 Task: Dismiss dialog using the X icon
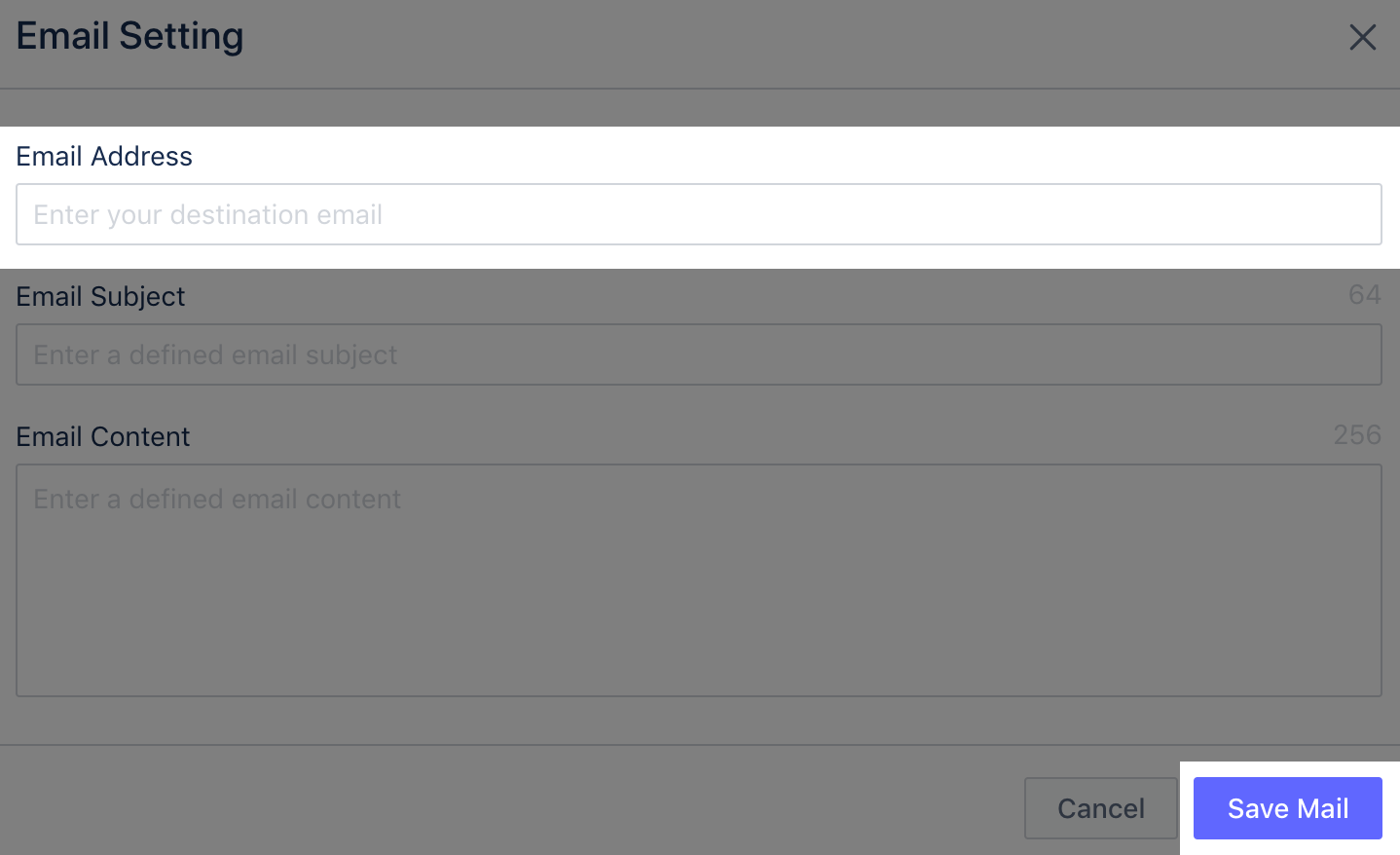pyautogui.click(x=1362, y=37)
